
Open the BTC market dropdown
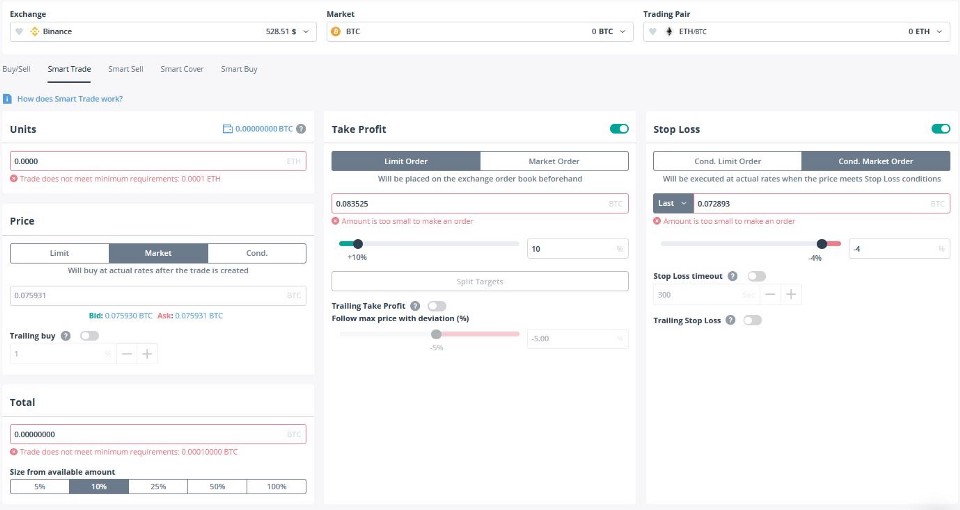(x=480, y=31)
